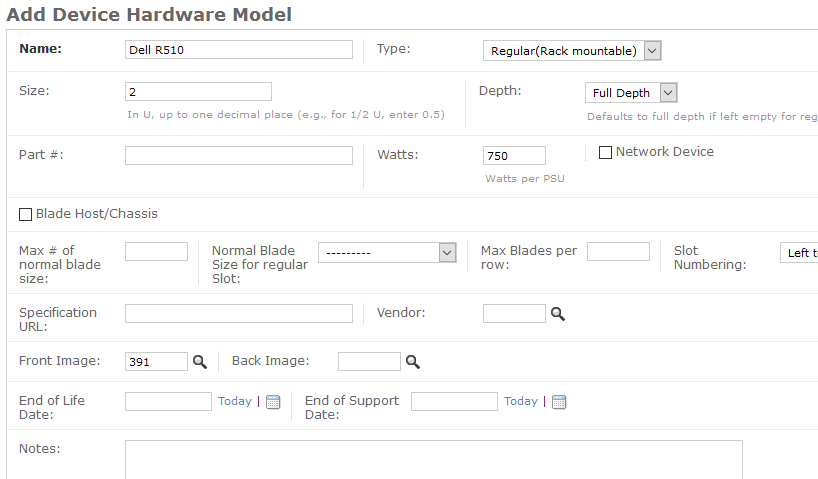Enable the Network Device checkbox
Screen dimensions: 818x479
[x=605, y=152]
